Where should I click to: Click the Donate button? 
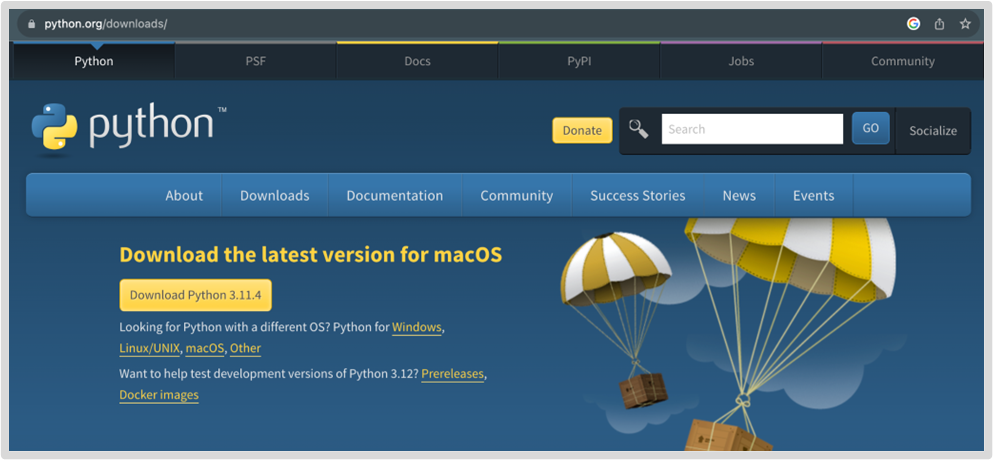582,131
